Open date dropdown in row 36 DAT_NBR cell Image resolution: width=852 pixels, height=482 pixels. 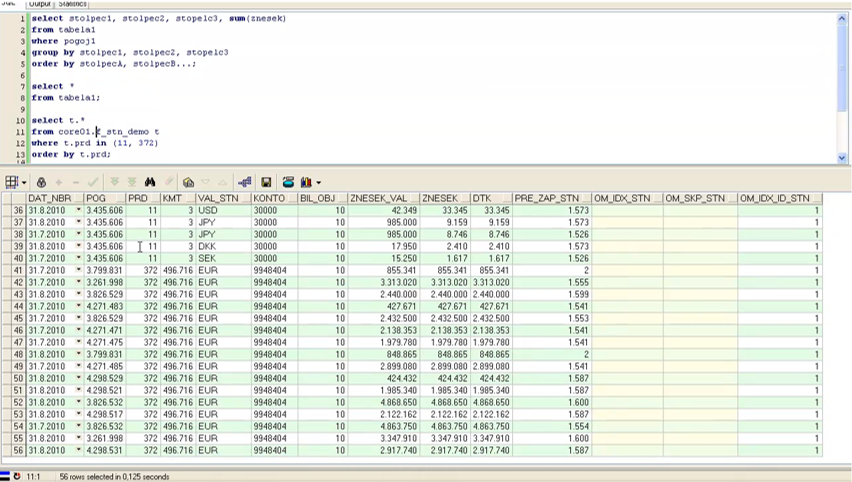pyautogui.click(x=78, y=211)
